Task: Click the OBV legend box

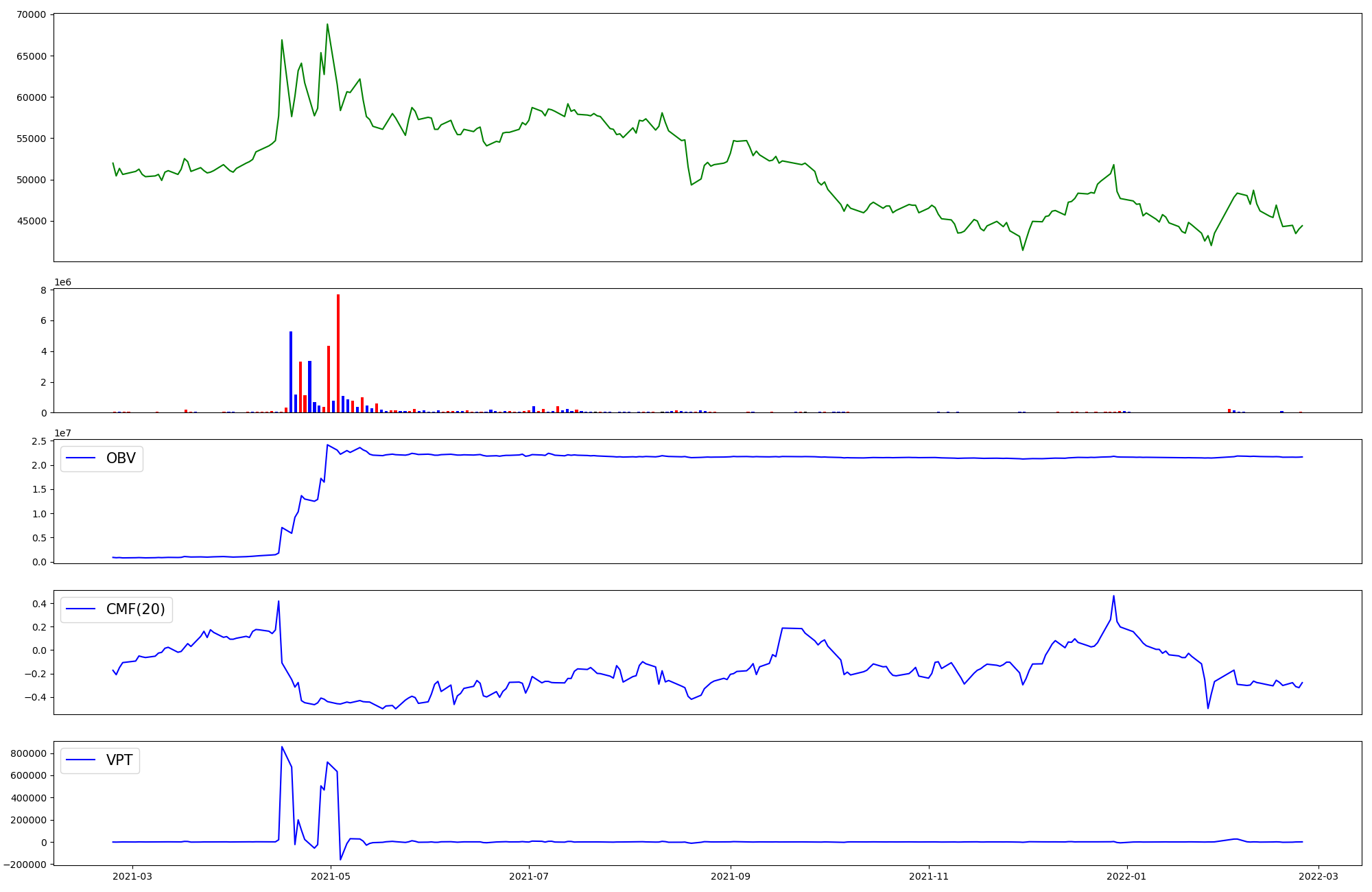Action: 102,458
